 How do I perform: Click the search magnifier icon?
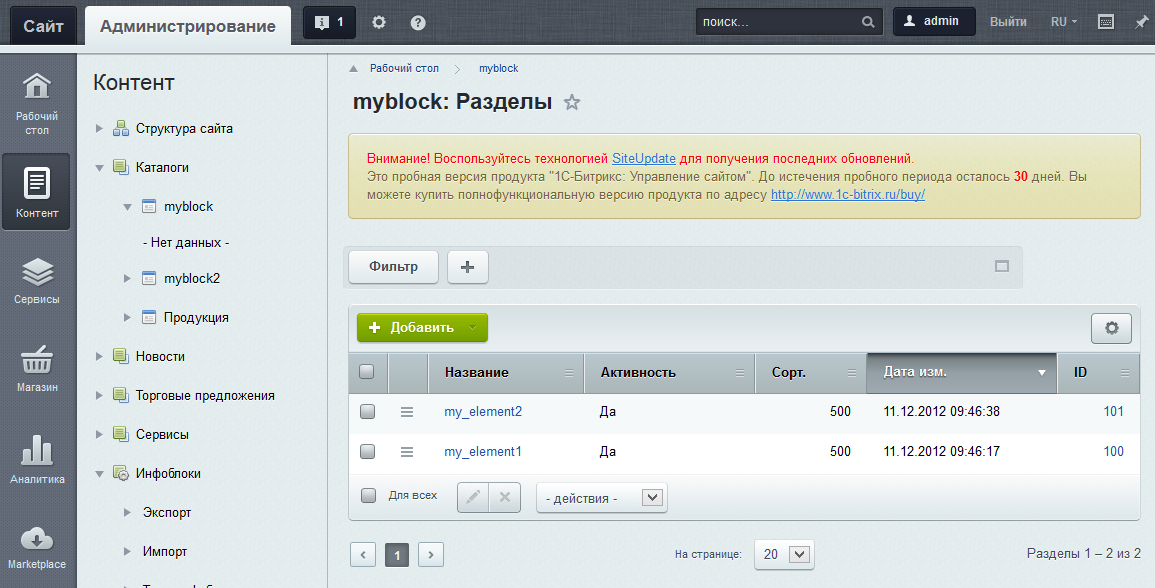868,22
